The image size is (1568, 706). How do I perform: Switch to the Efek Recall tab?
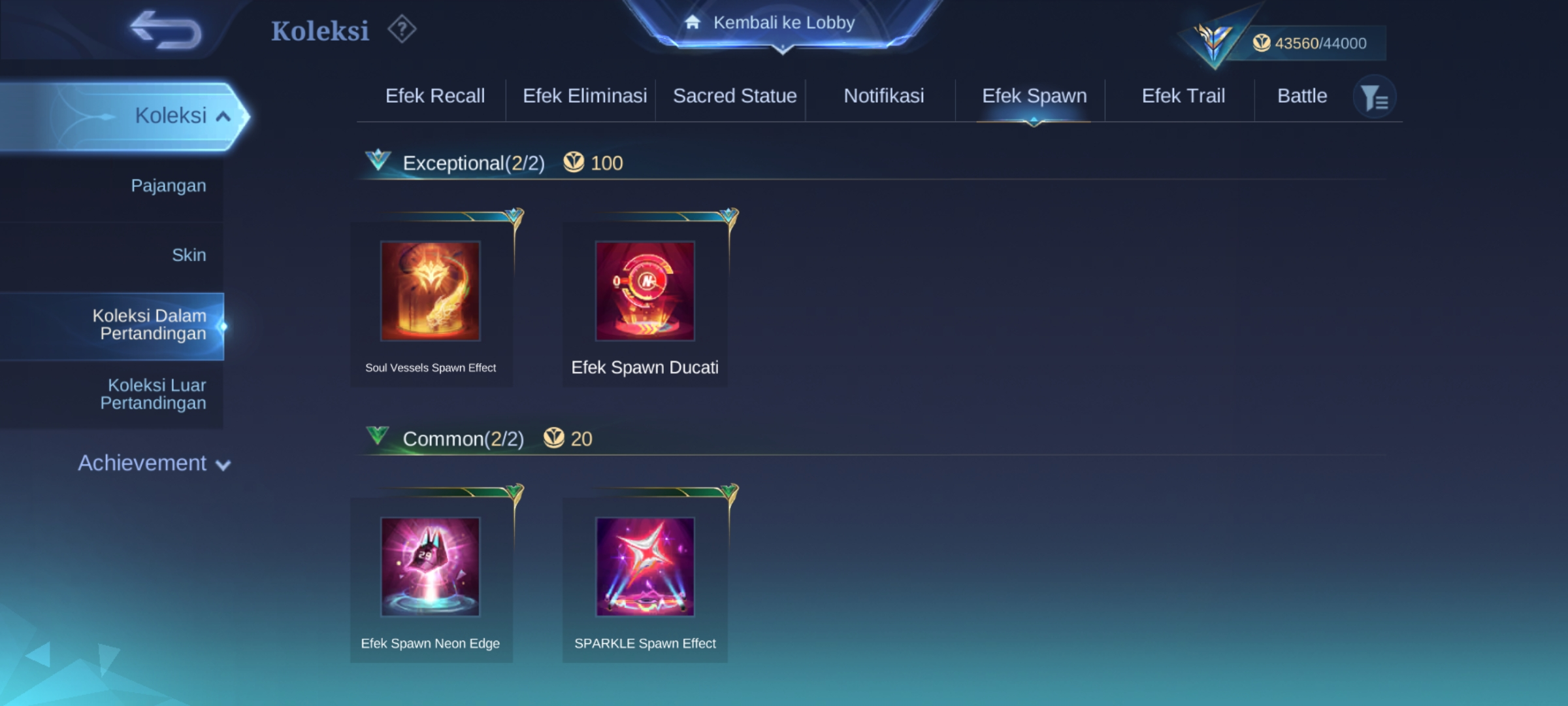pyautogui.click(x=435, y=96)
